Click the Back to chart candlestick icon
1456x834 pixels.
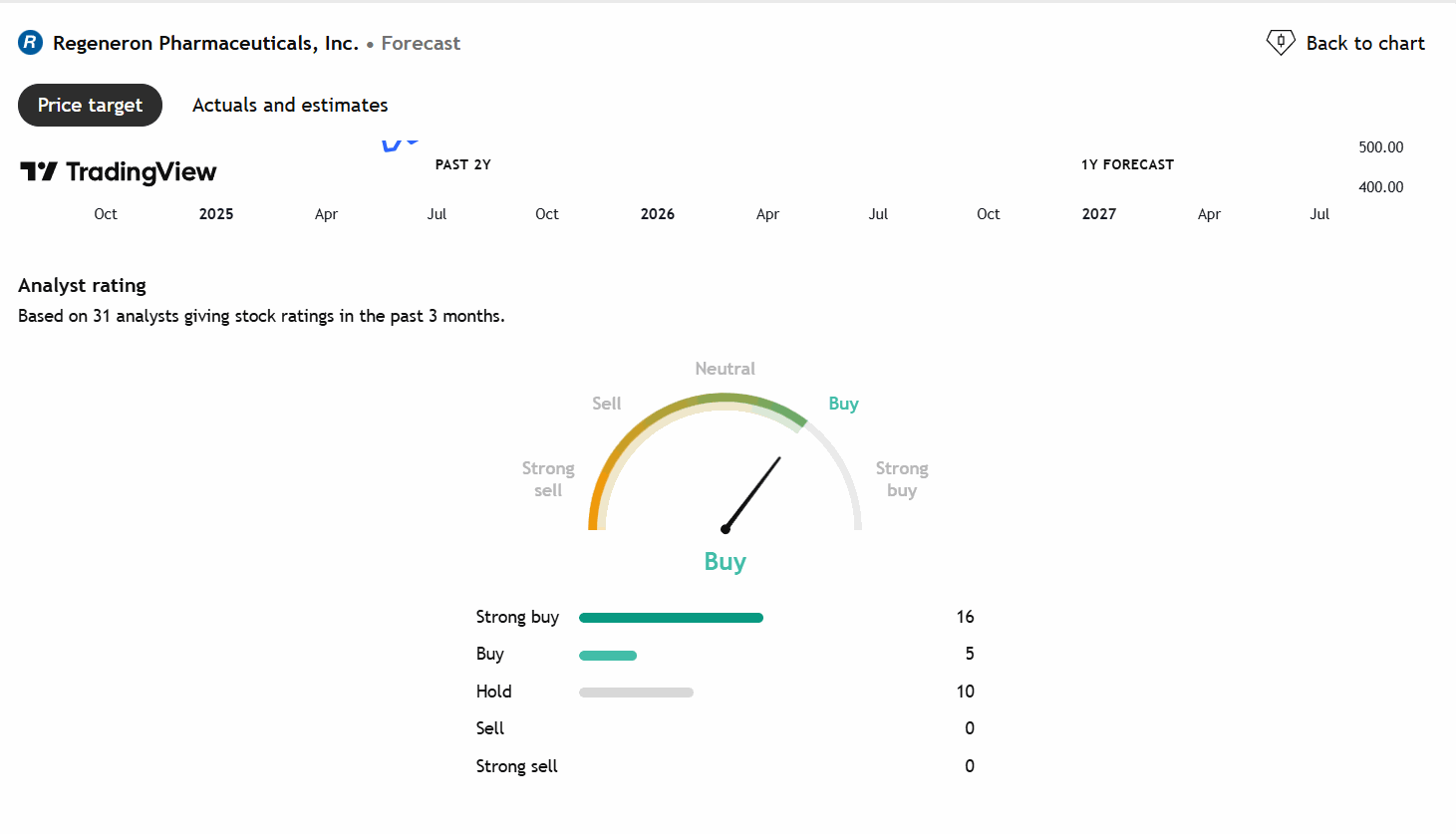coord(1281,43)
